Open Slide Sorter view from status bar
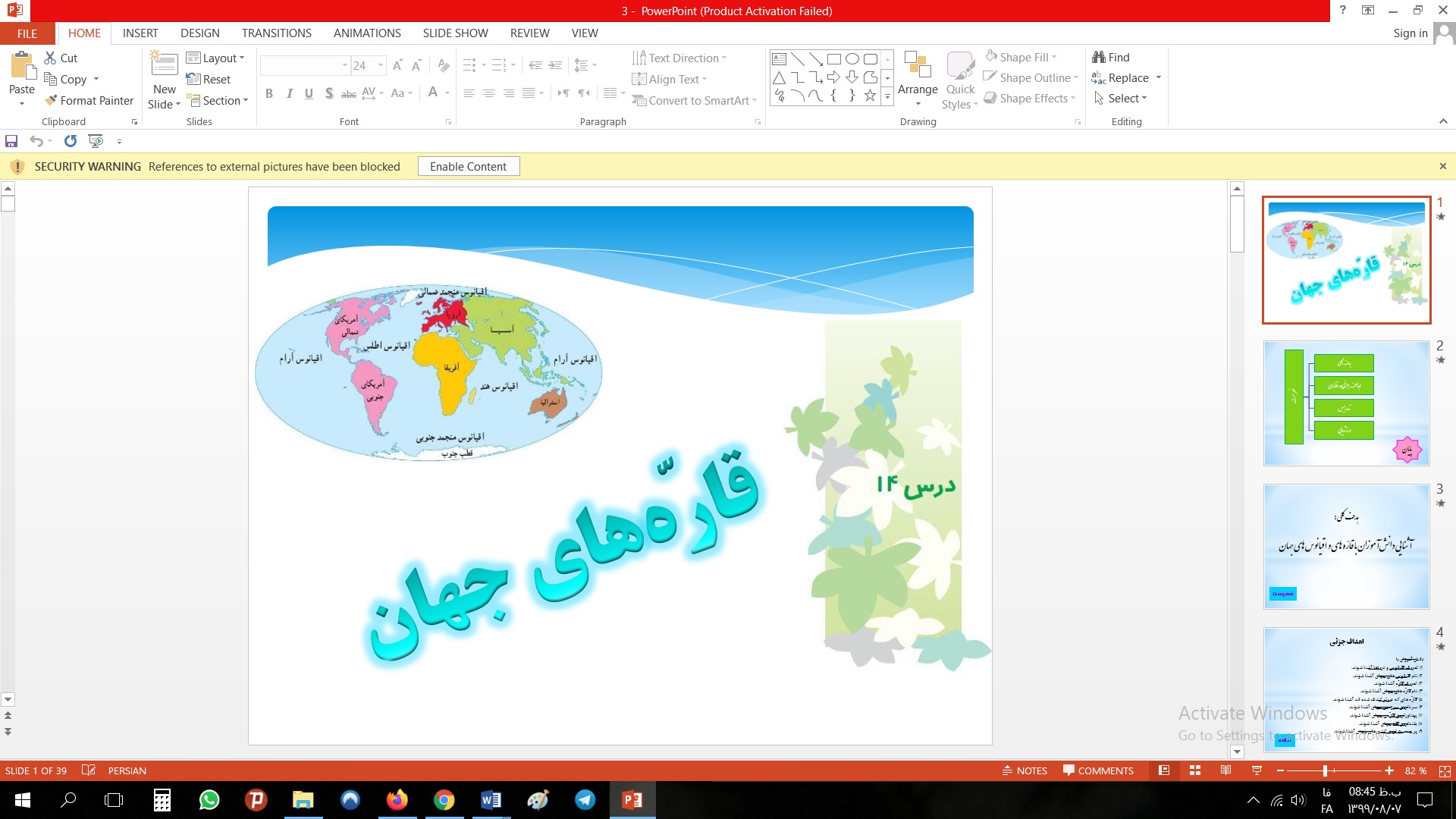The width and height of the screenshot is (1456, 819). pyautogui.click(x=1195, y=770)
